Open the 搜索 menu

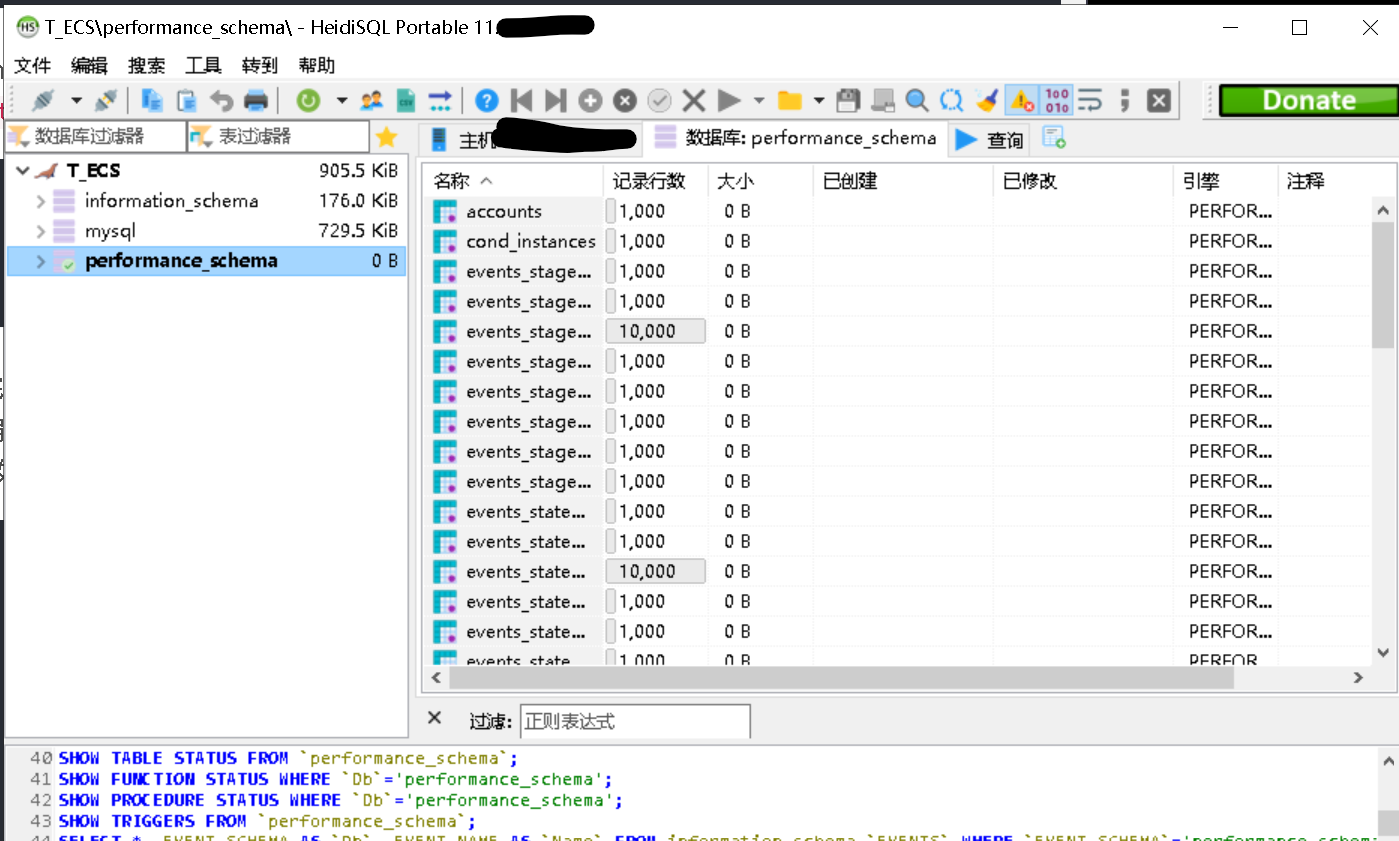146,65
